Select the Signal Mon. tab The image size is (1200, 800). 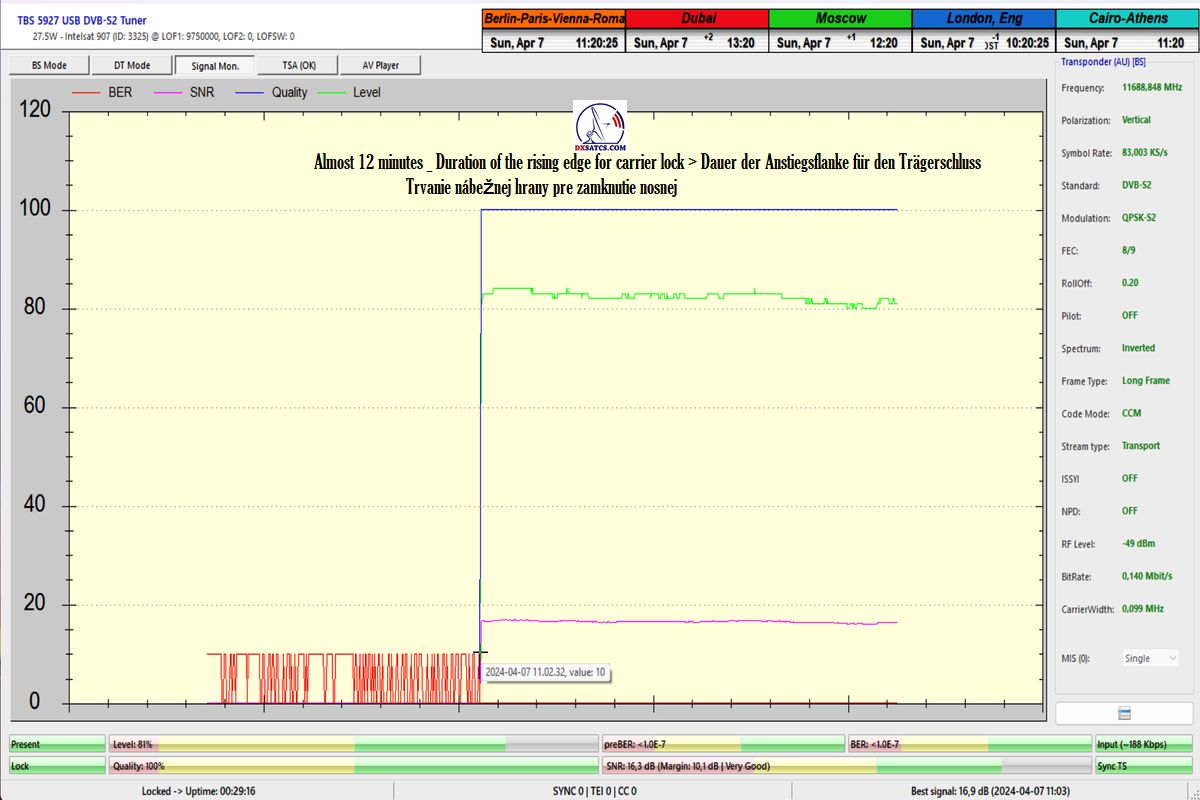[x=215, y=65]
